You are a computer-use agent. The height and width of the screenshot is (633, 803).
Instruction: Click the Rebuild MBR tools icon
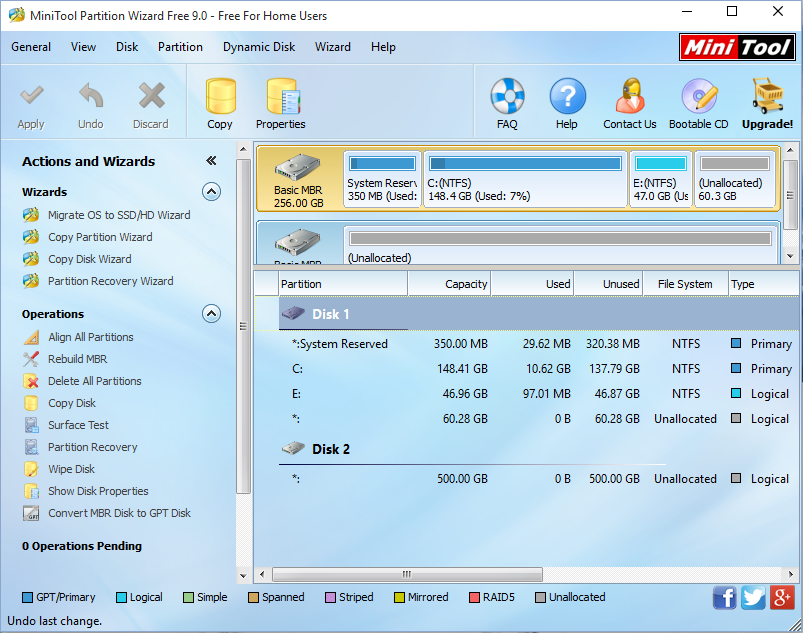[x=31, y=360]
